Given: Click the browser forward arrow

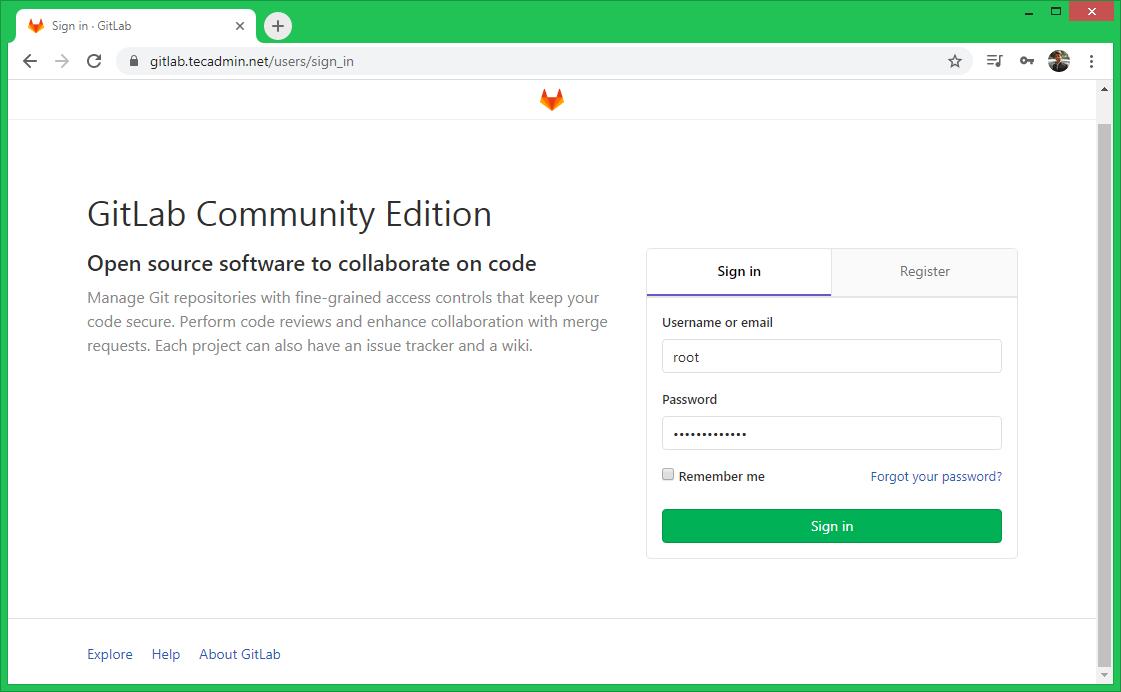Looking at the screenshot, I should (62, 61).
